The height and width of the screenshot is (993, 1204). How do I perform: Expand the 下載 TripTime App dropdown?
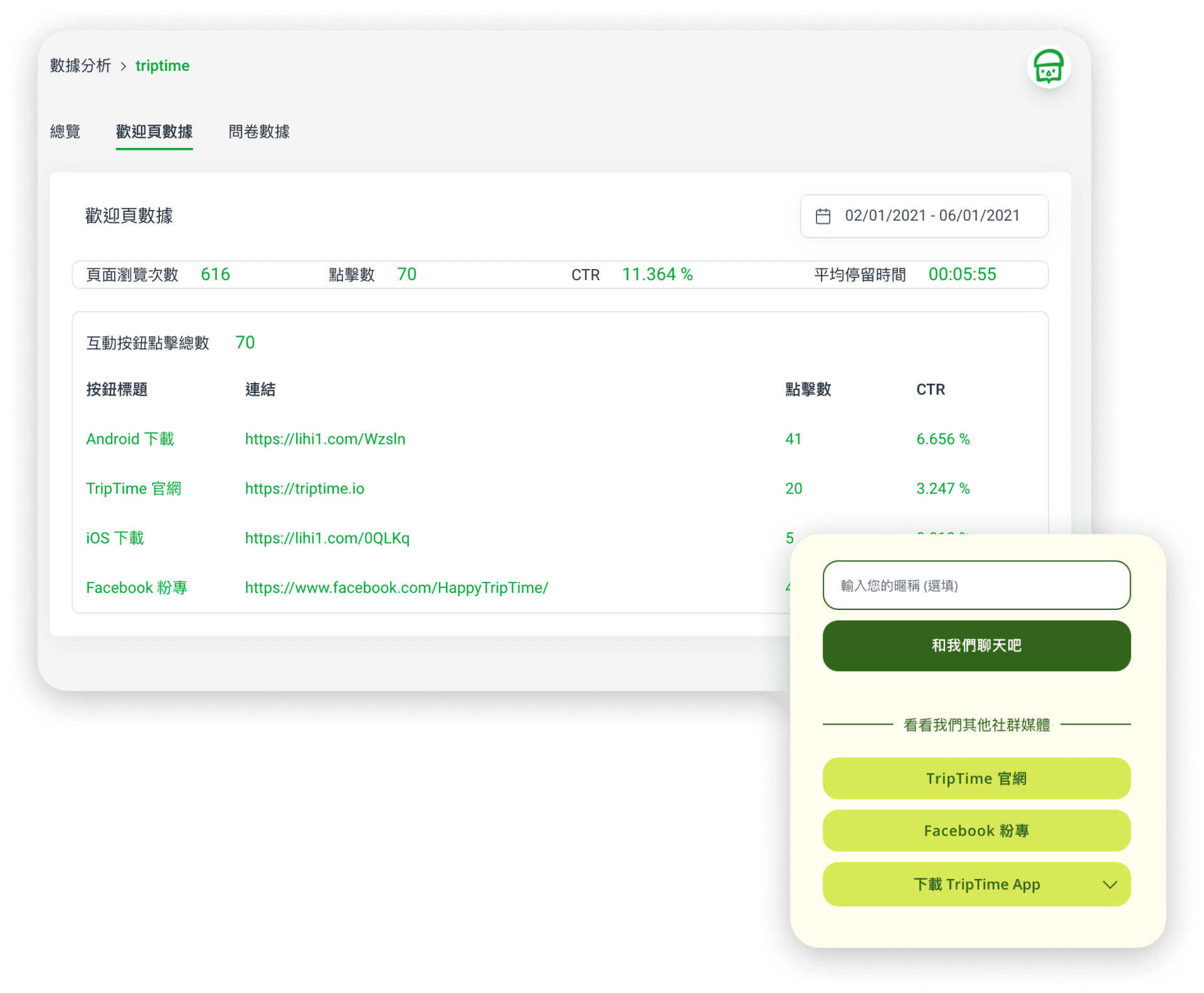(976, 885)
